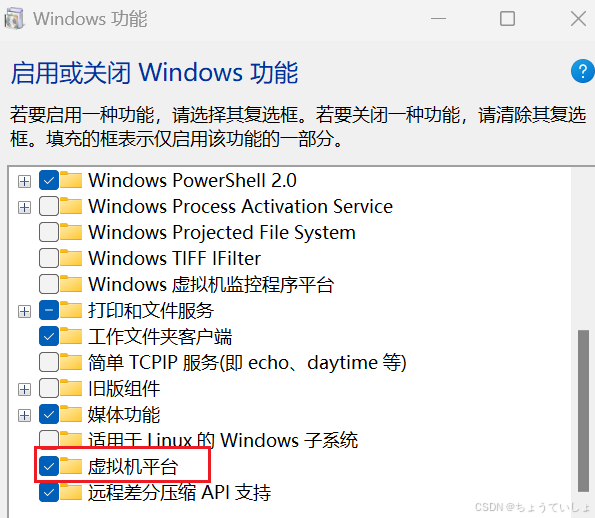Enable Windows 虚拟机监控程序平台 checkbox
Screen dimensions: 595x518
(49, 284)
